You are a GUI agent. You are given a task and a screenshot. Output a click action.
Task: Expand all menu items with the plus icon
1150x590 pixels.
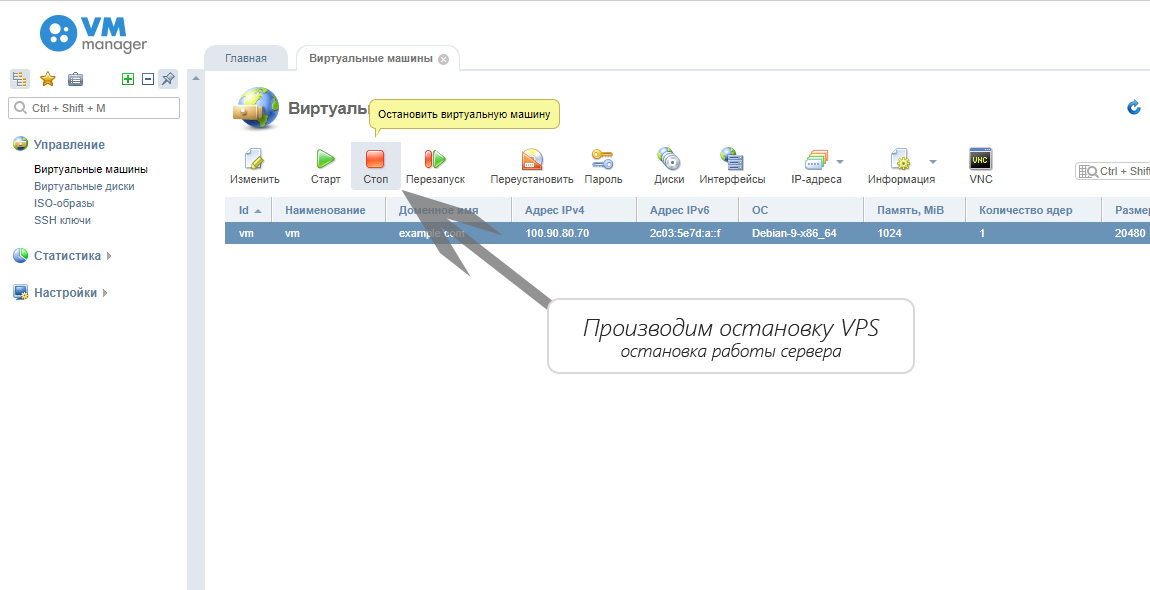coord(128,79)
